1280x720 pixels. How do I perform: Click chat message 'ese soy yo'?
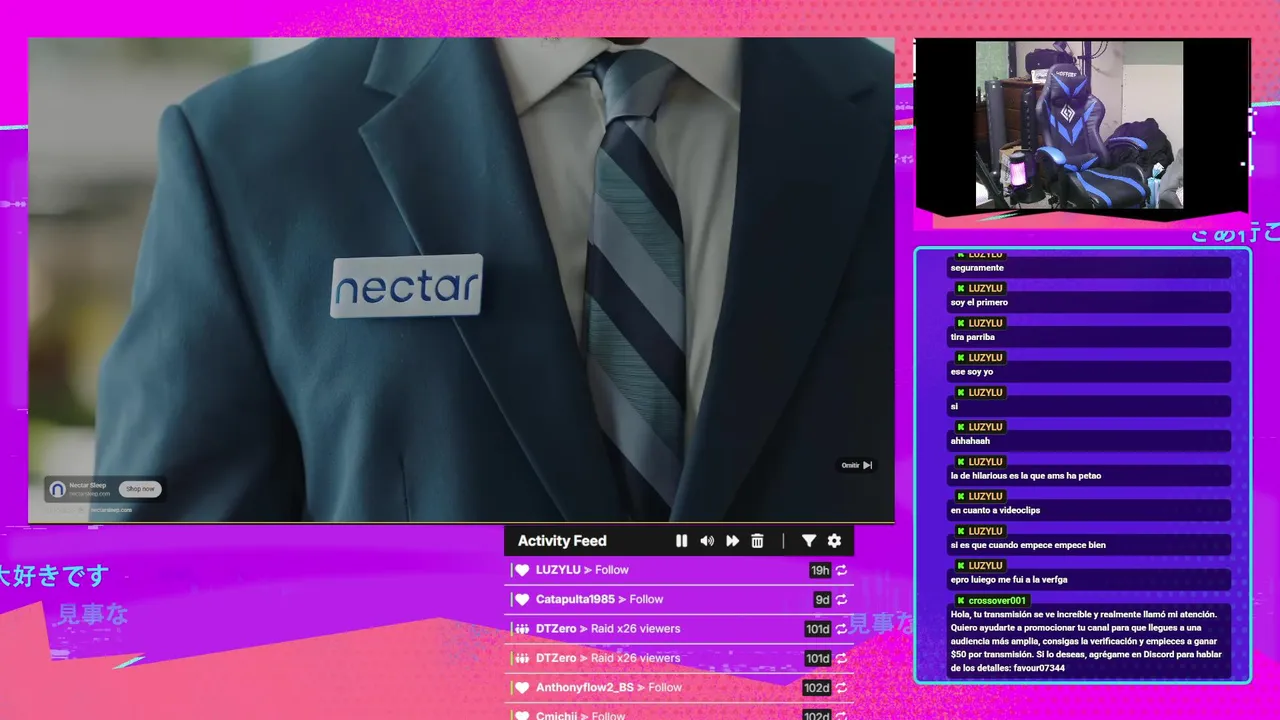tap(1089, 372)
